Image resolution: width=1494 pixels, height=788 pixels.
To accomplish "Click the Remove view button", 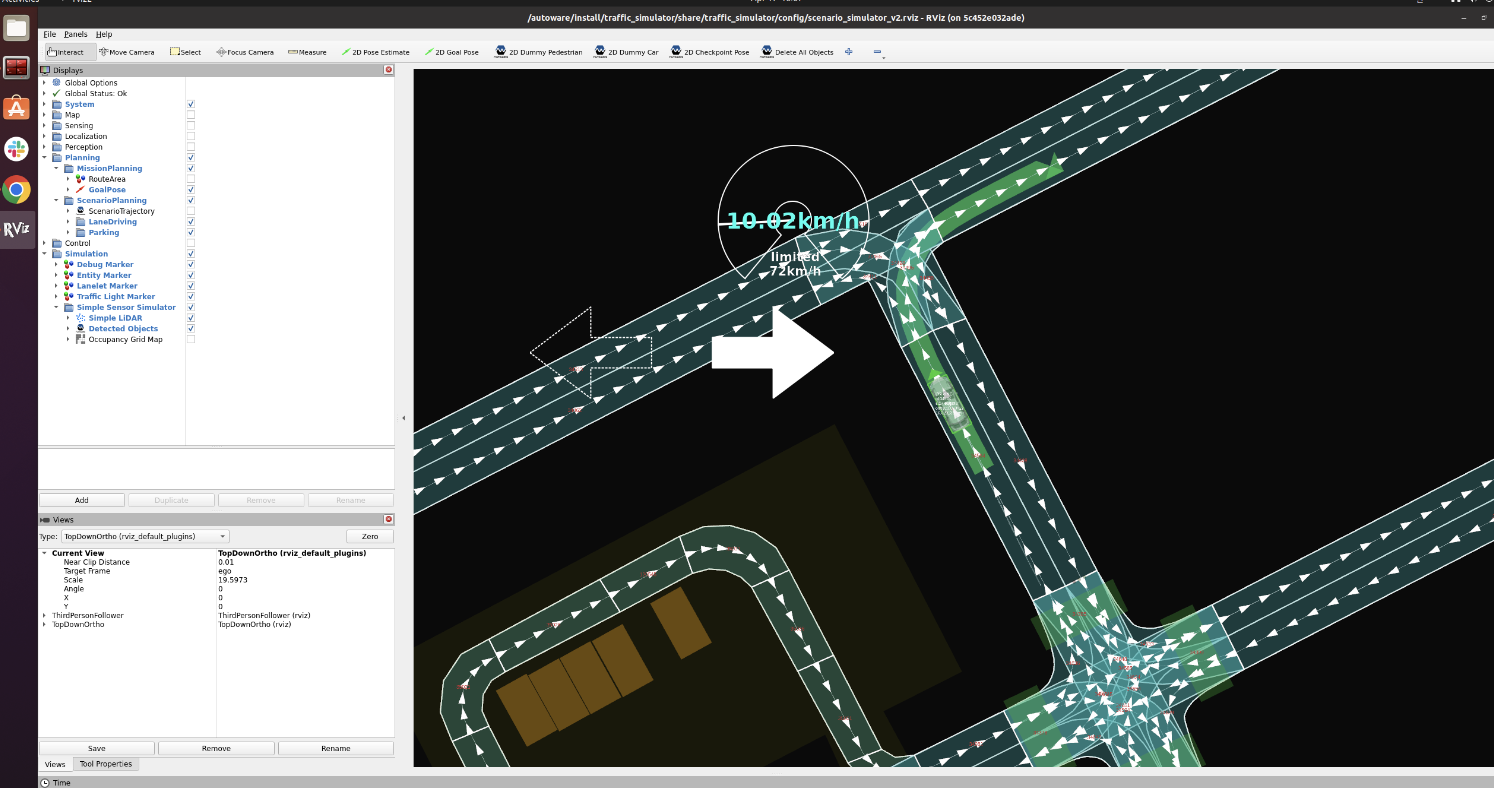I will pyautogui.click(x=216, y=748).
